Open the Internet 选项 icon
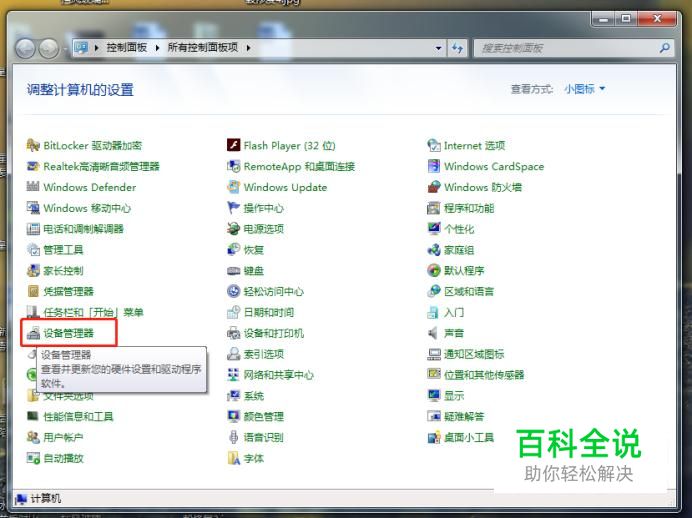692x518 pixels. point(434,145)
